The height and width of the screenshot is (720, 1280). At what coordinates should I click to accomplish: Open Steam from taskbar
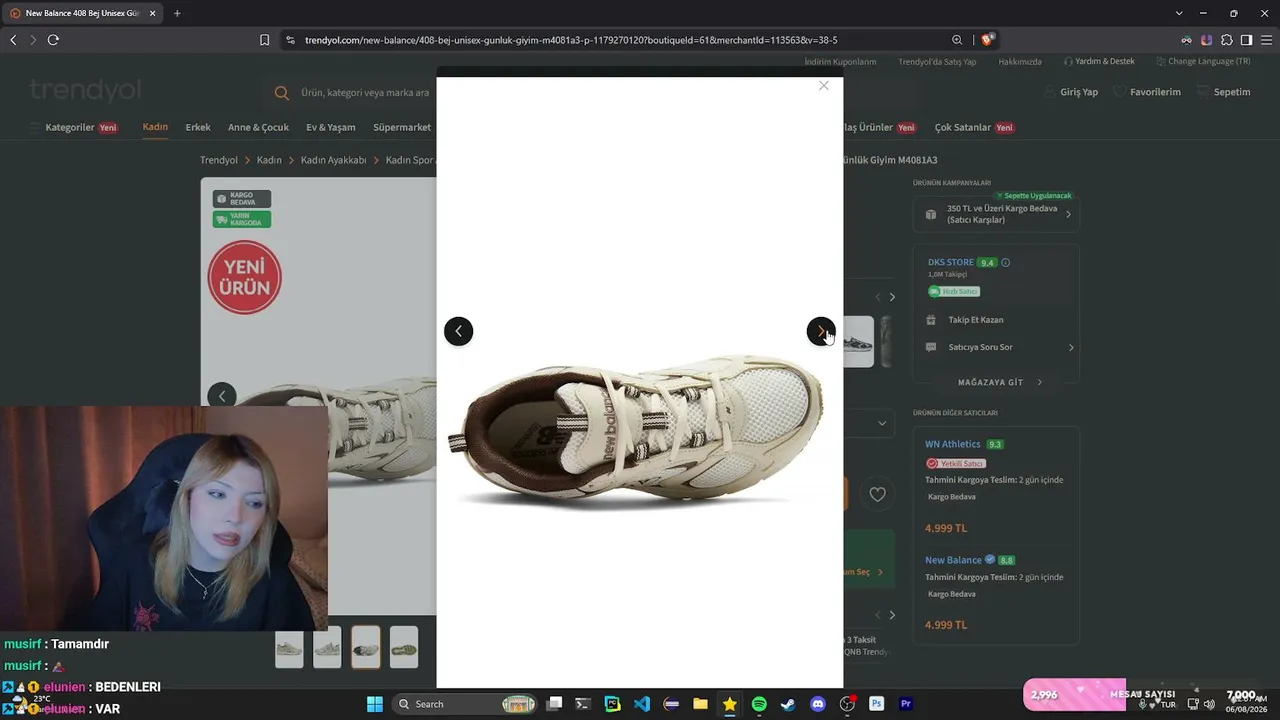click(x=788, y=704)
